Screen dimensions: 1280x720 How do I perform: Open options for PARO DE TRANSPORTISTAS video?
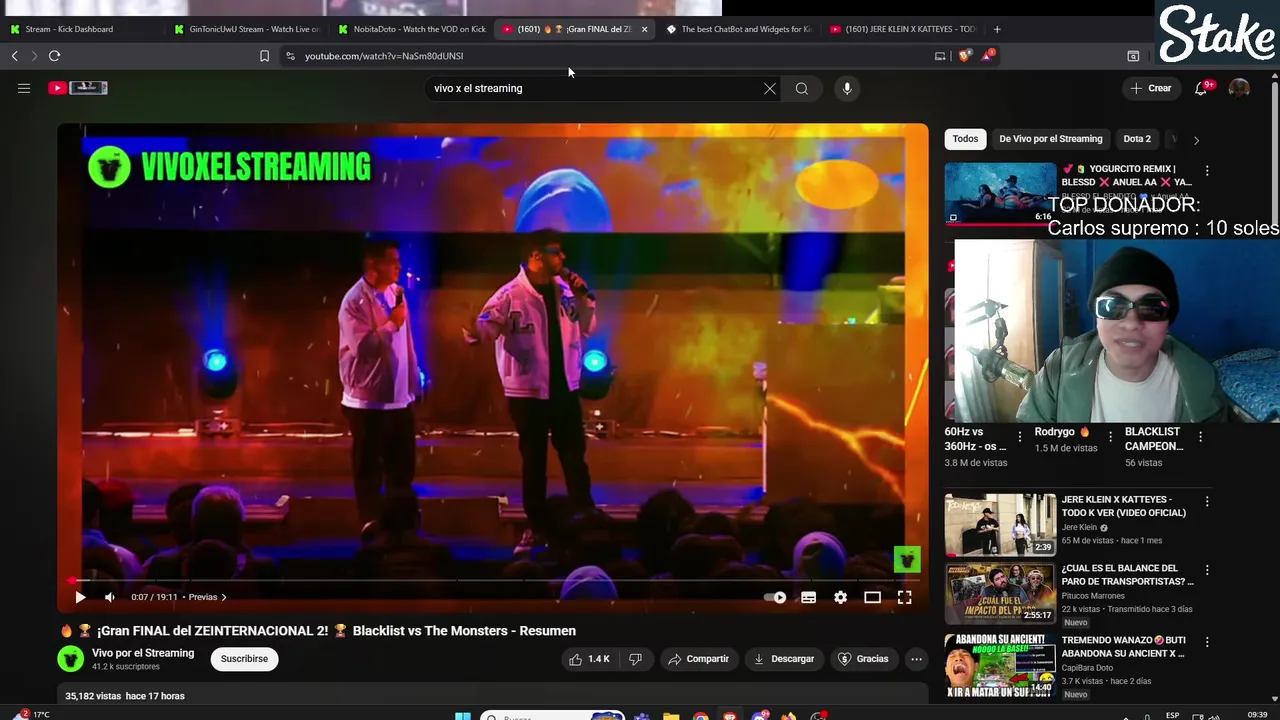[1207, 570]
